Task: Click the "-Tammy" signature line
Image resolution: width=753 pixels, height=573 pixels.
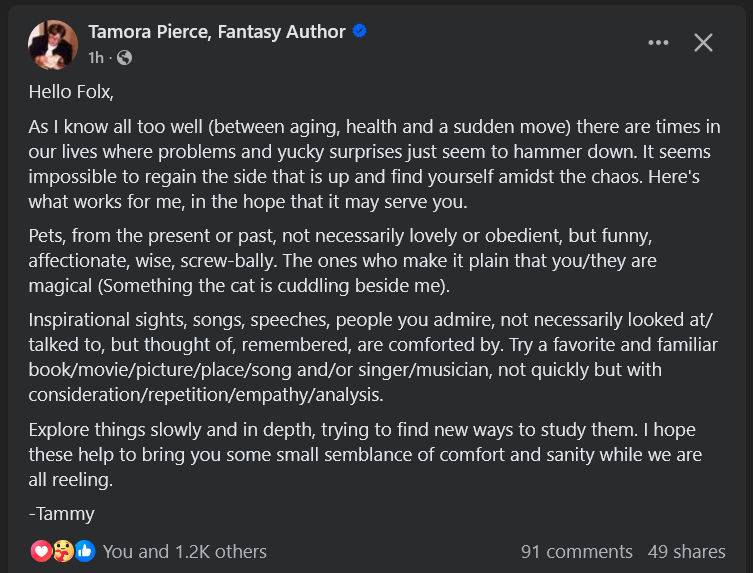Action: point(61,514)
